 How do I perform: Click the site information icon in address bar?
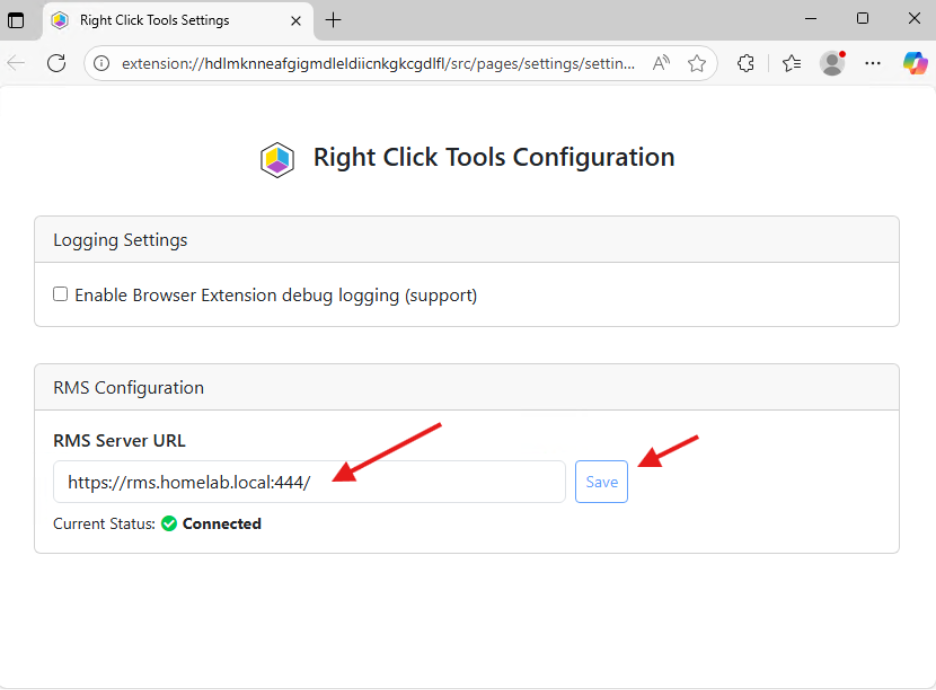point(100,62)
